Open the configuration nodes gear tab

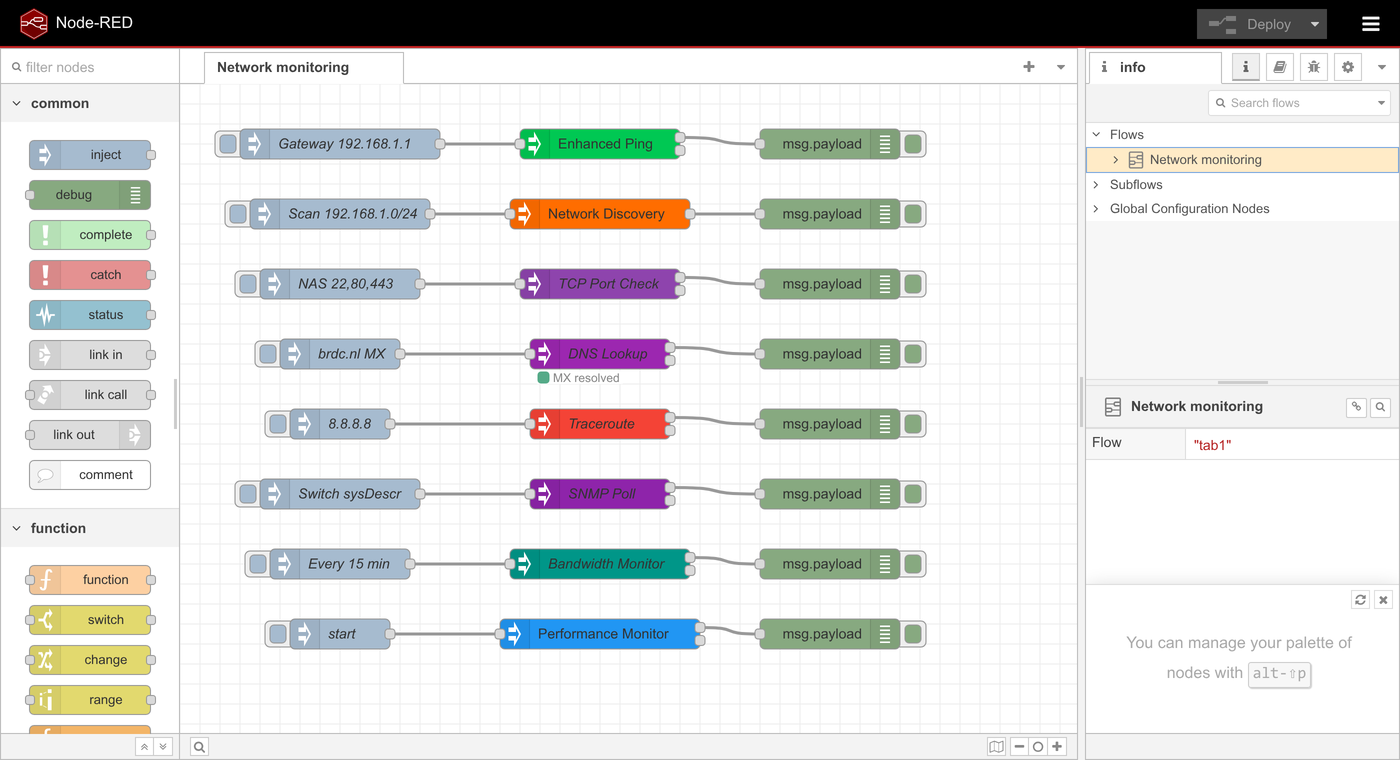tap(1348, 67)
